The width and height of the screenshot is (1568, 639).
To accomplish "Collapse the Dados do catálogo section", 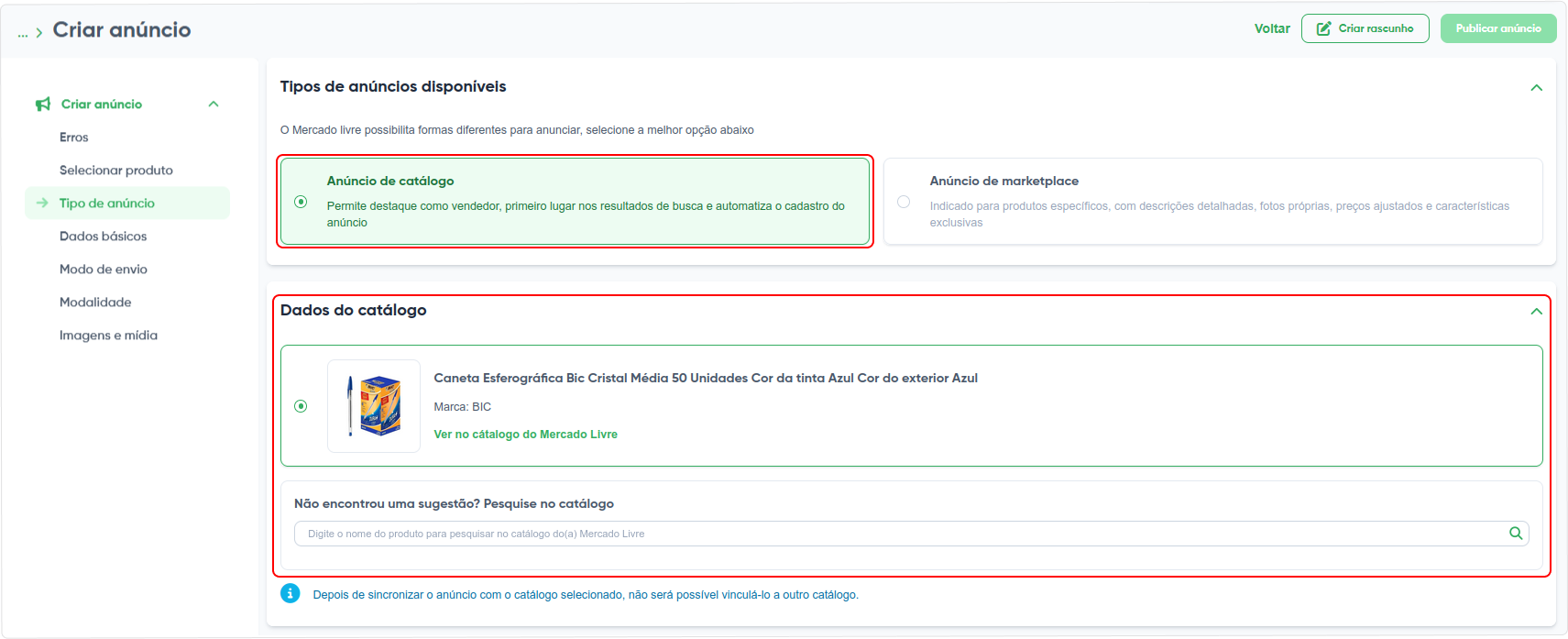I will tap(1537, 312).
